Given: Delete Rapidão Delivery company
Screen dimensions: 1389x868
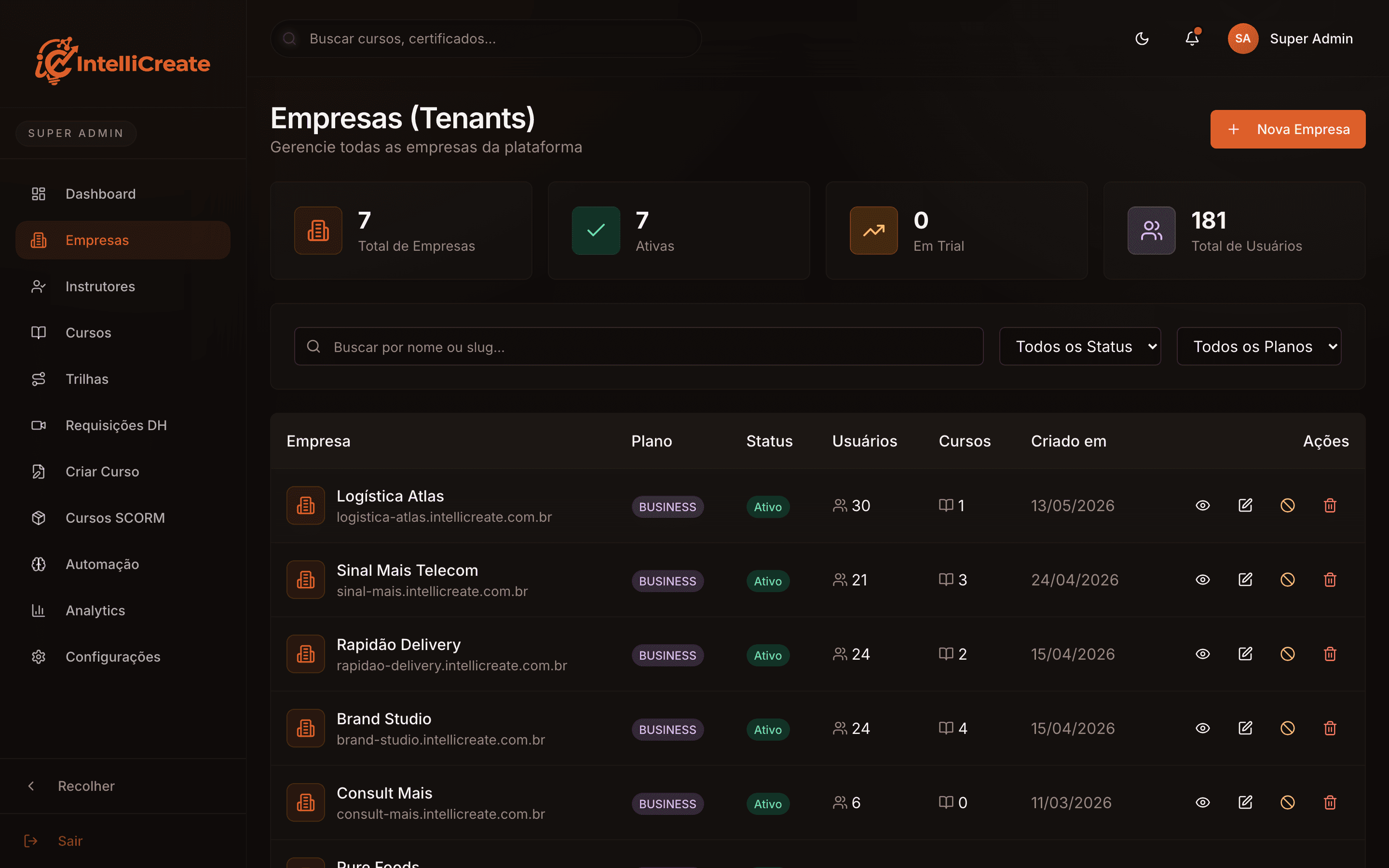Looking at the screenshot, I should tap(1330, 654).
